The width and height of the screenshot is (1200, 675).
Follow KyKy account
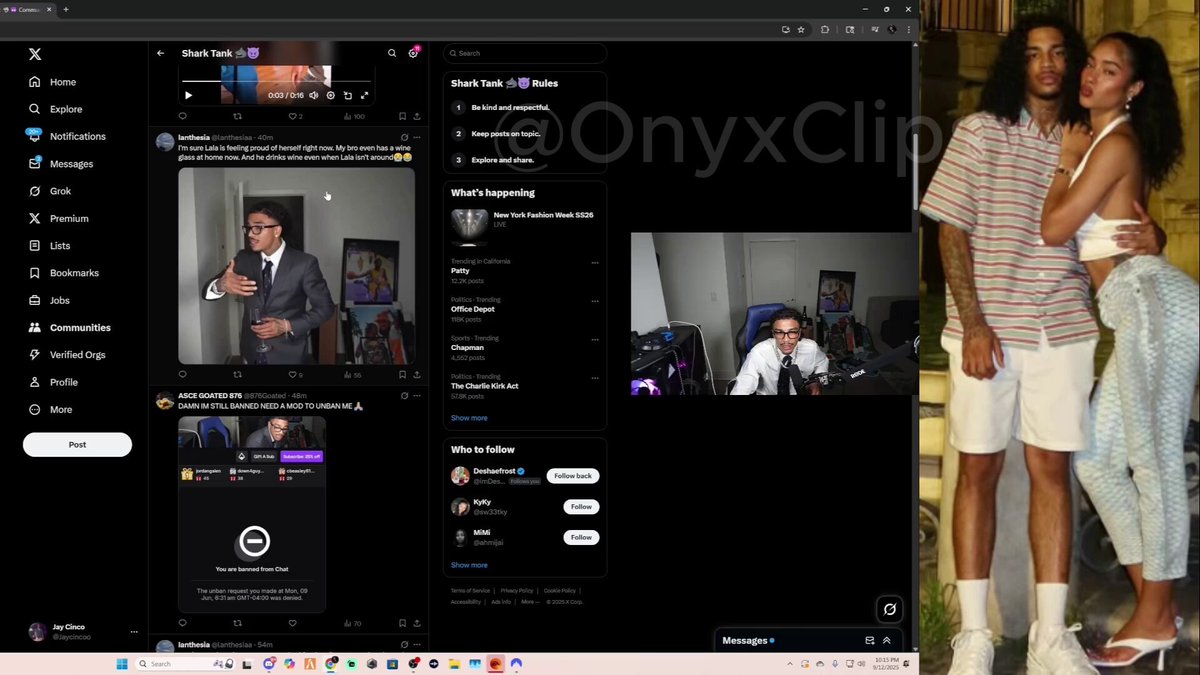(581, 507)
